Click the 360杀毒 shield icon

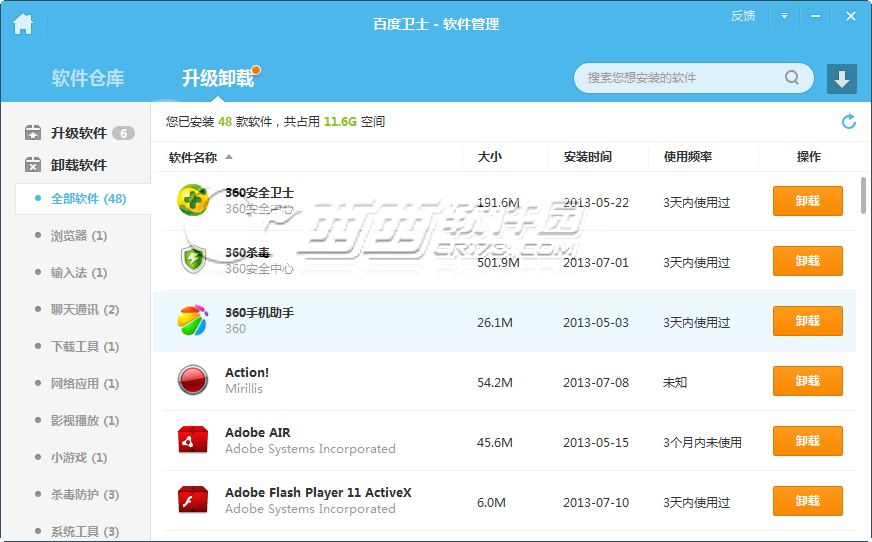193,260
